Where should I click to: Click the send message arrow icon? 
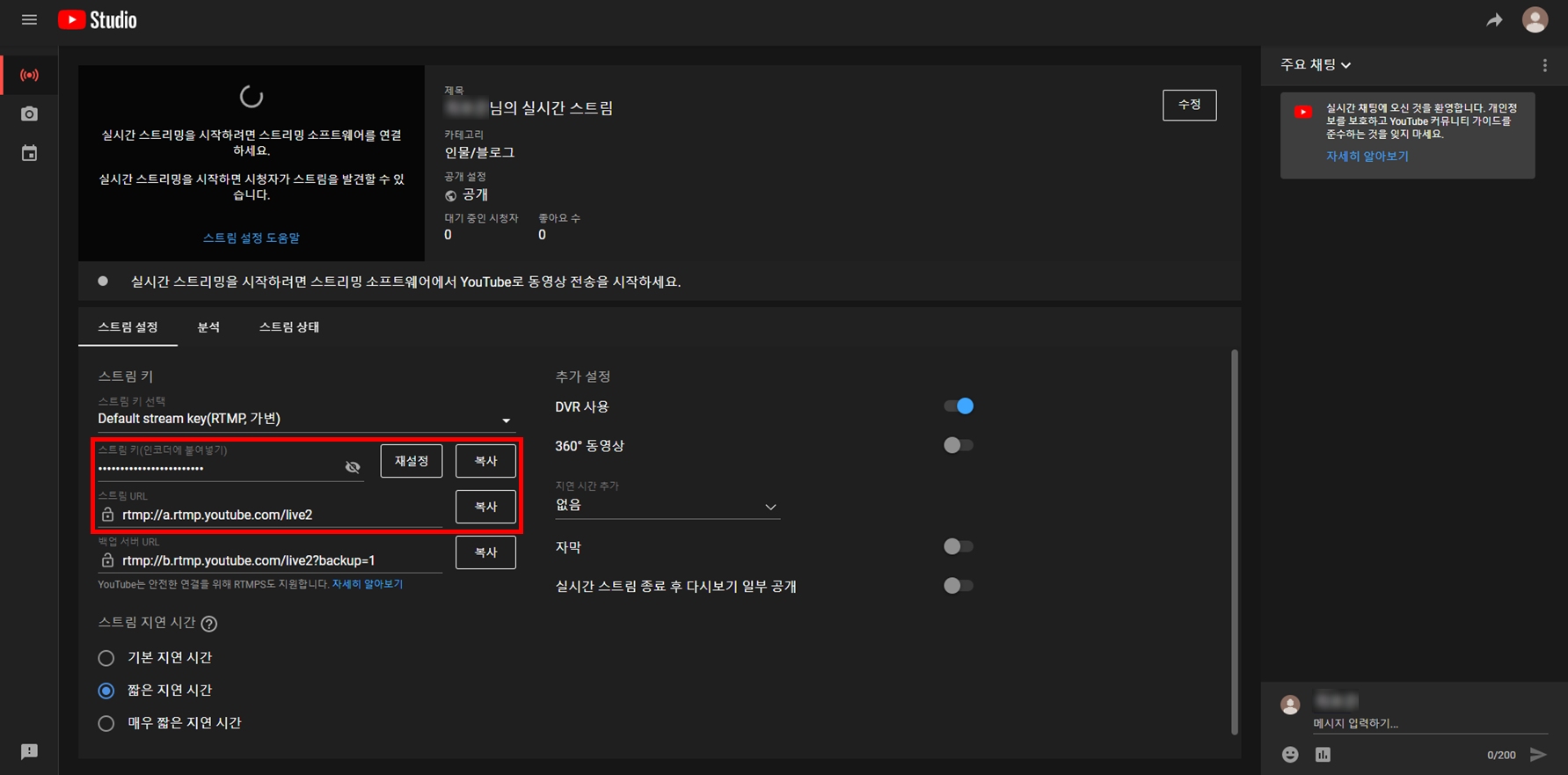click(1538, 754)
